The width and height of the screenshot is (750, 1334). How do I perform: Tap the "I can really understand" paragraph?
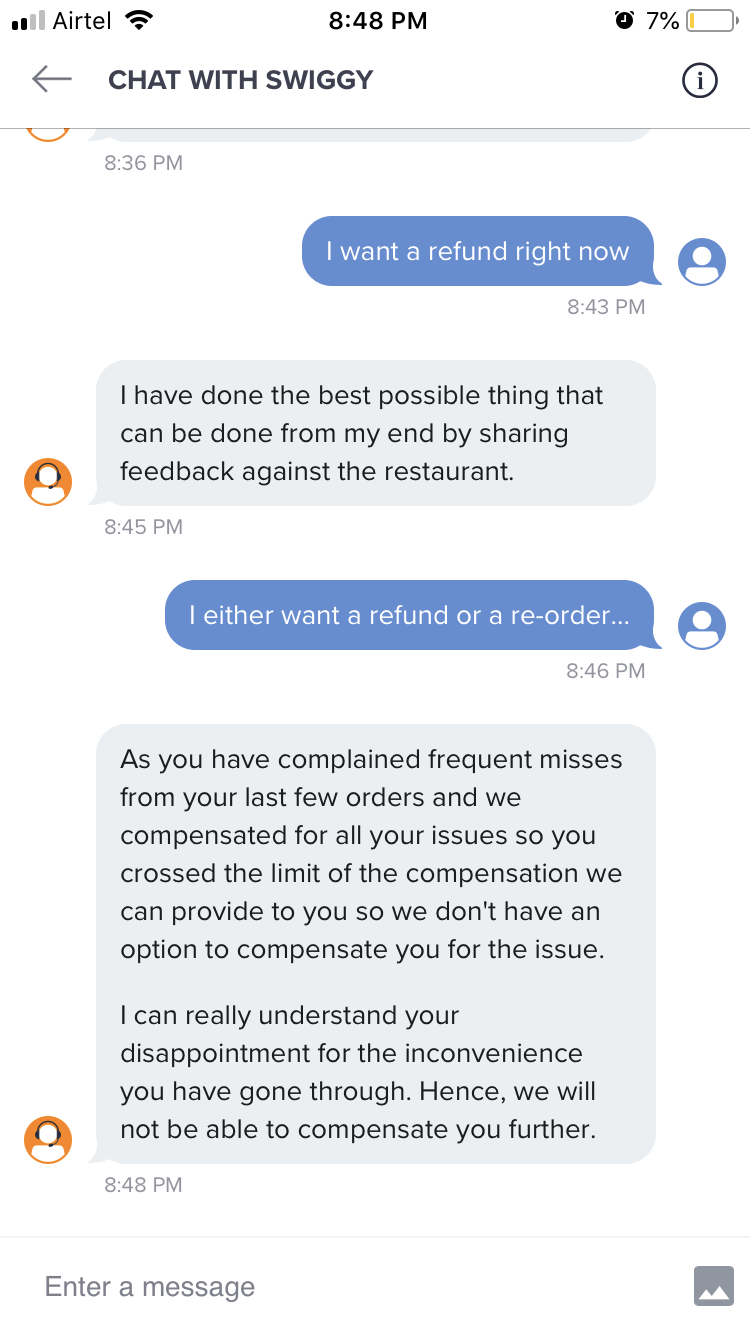click(358, 1072)
